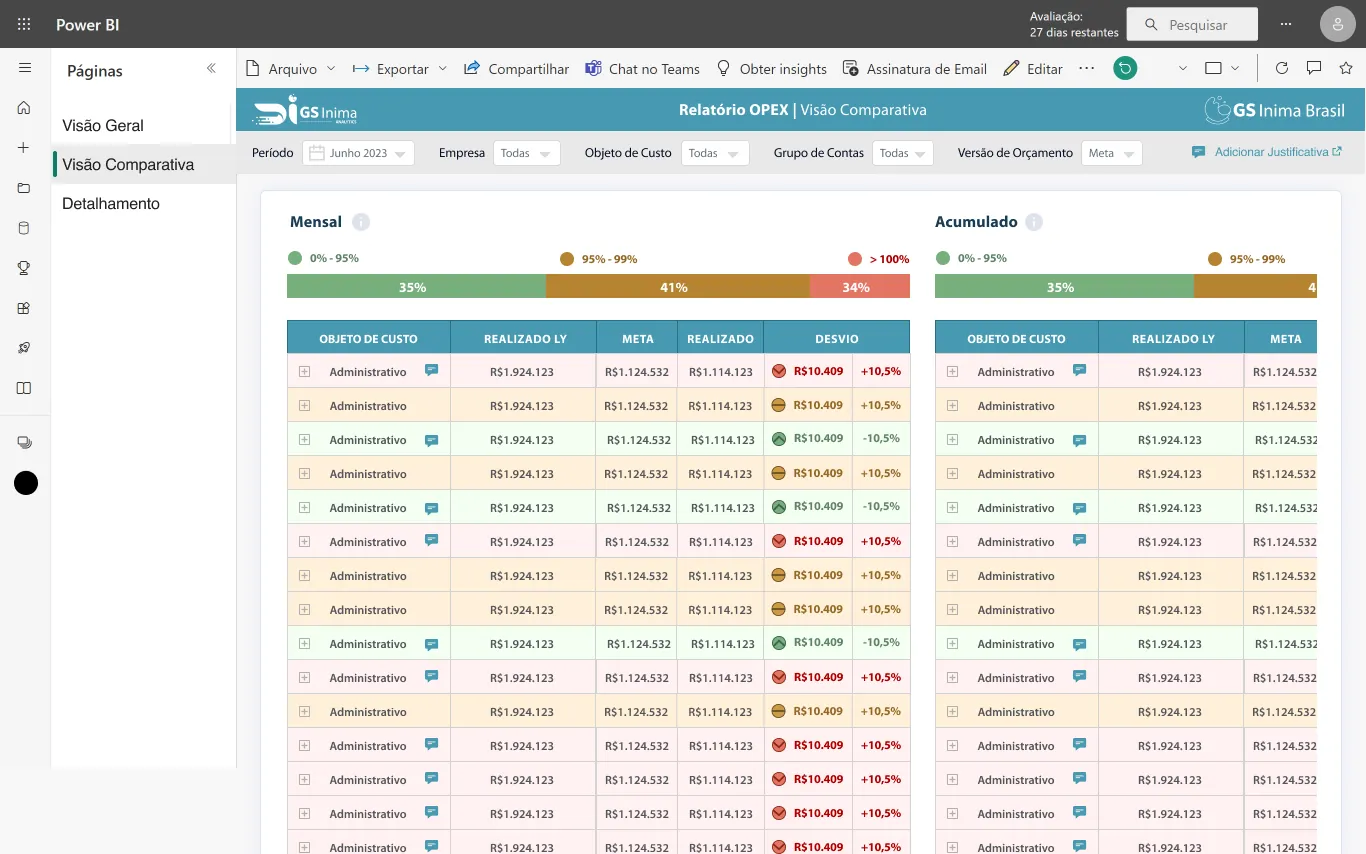Go to Home in left sidebar
The image size is (1366, 854).
24,108
